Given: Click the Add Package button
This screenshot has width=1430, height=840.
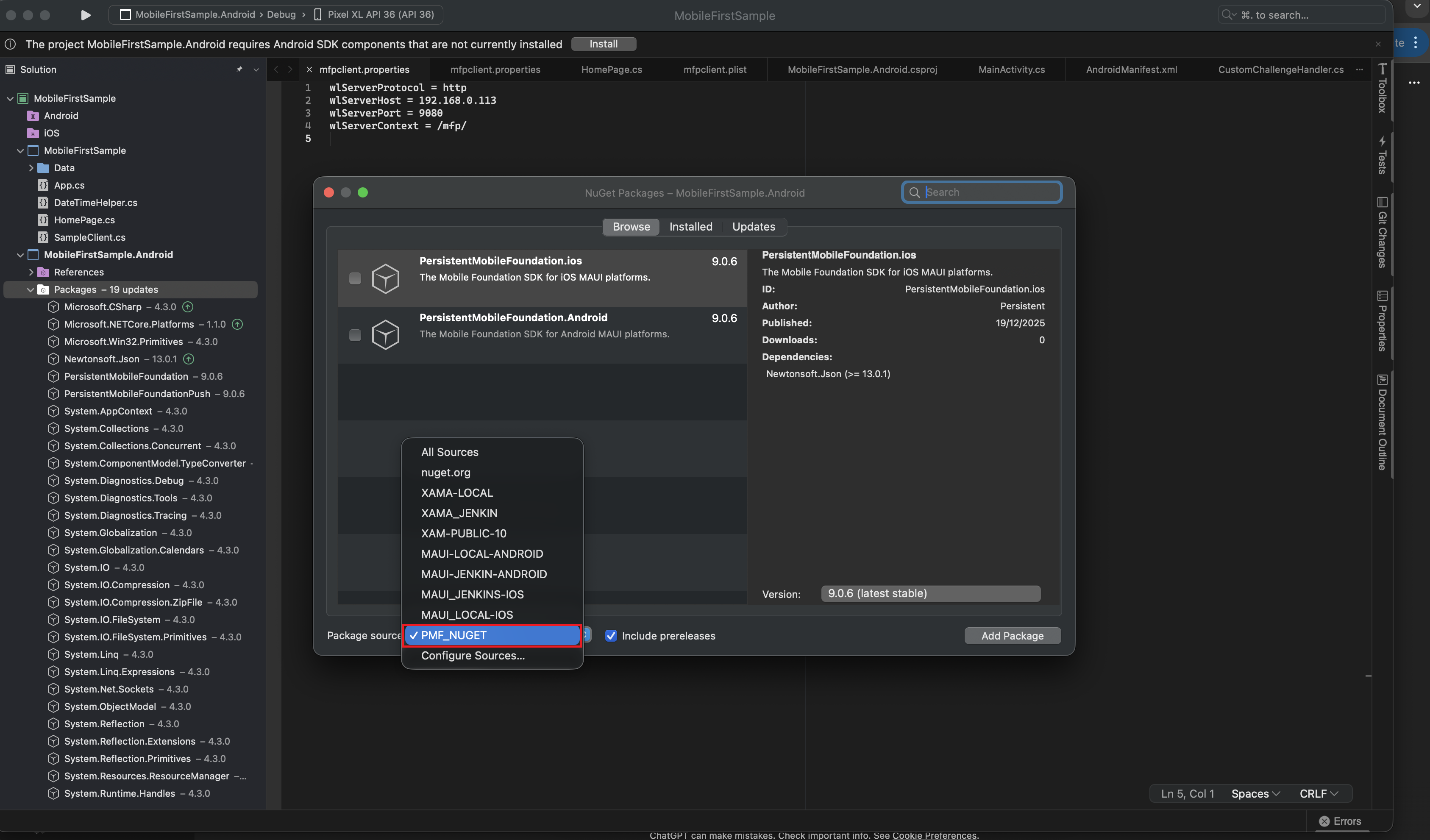Looking at the screenshot, I should pyautogui.click(x=1013, y=636).
